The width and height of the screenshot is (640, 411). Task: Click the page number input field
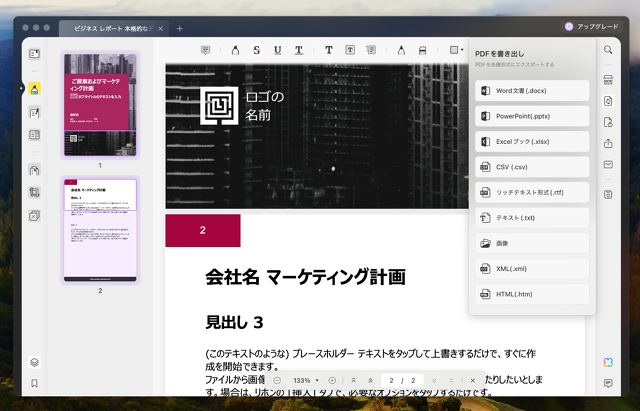[402, 380]
